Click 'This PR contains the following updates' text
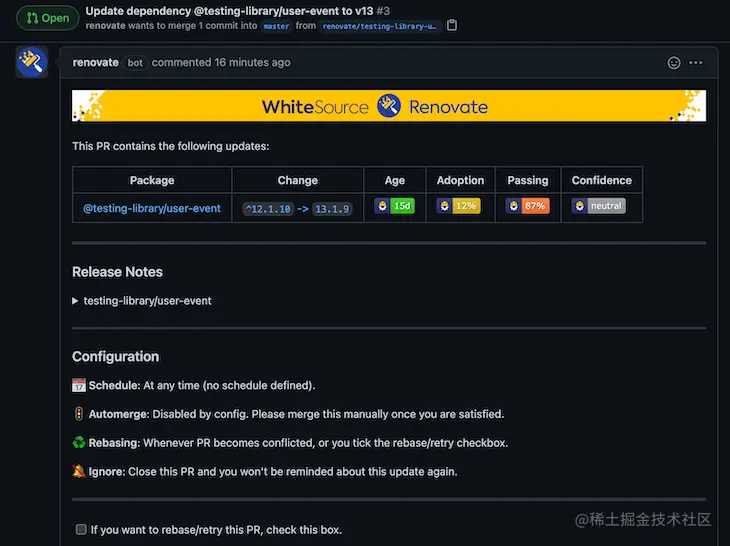 pos(170,146)
